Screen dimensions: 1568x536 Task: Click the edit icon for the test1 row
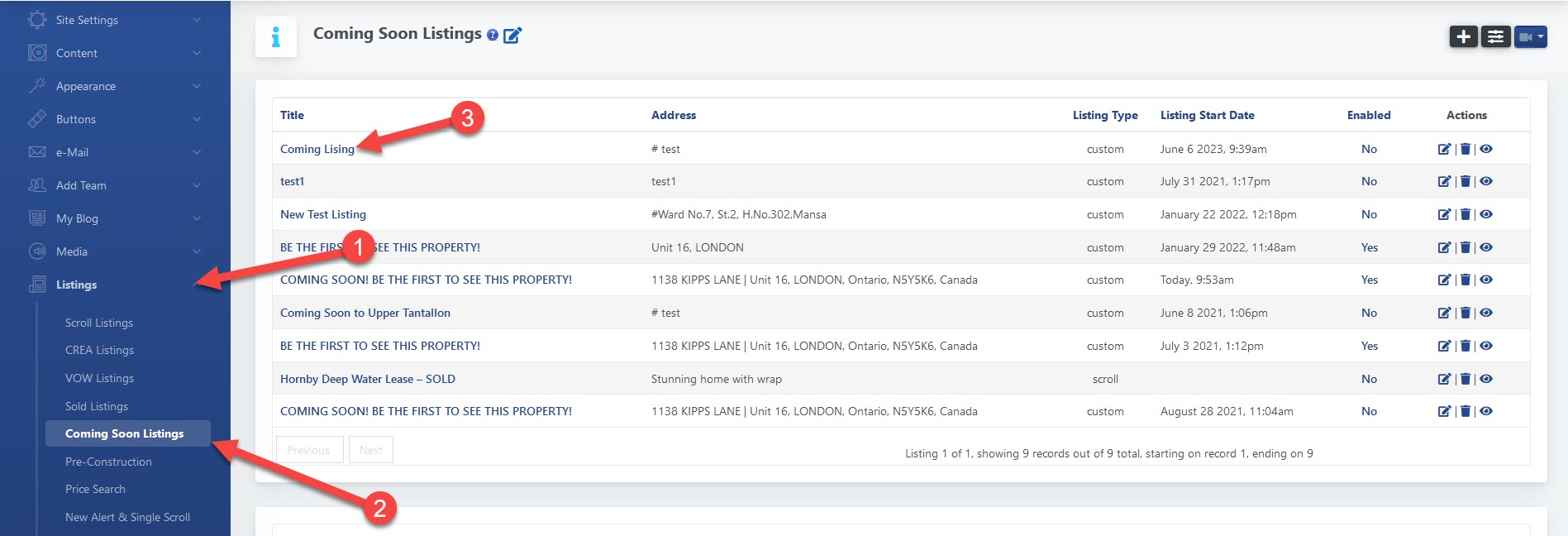(x=1444, y=181)
